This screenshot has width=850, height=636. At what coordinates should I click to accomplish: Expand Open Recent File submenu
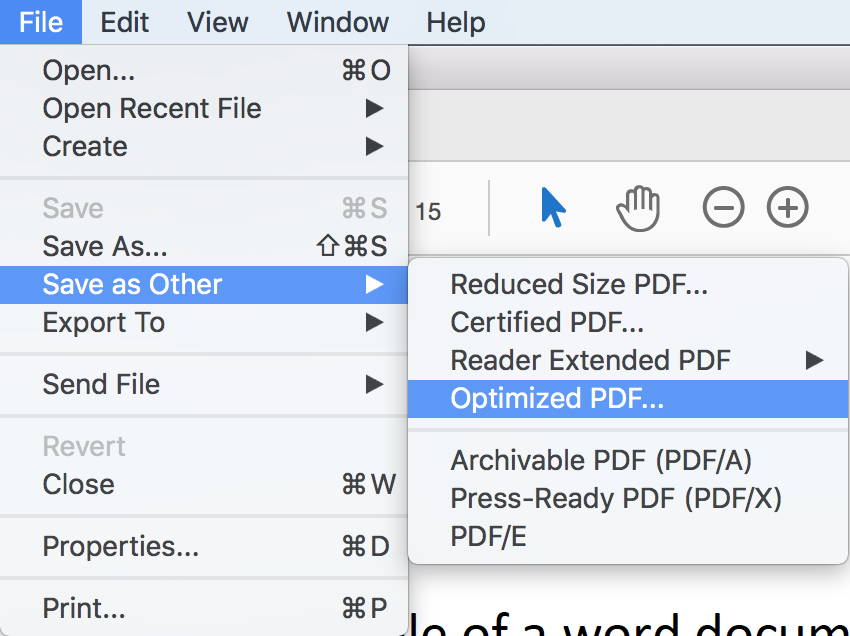point(204,108)
